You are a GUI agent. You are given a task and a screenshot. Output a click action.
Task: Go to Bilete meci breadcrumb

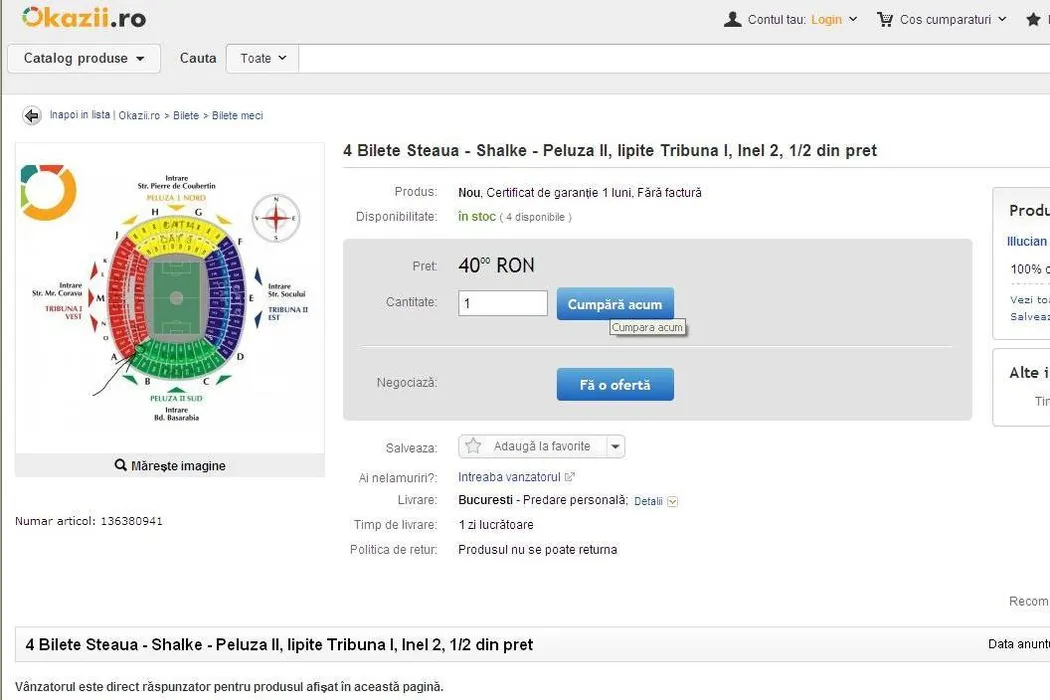point(237,116)
